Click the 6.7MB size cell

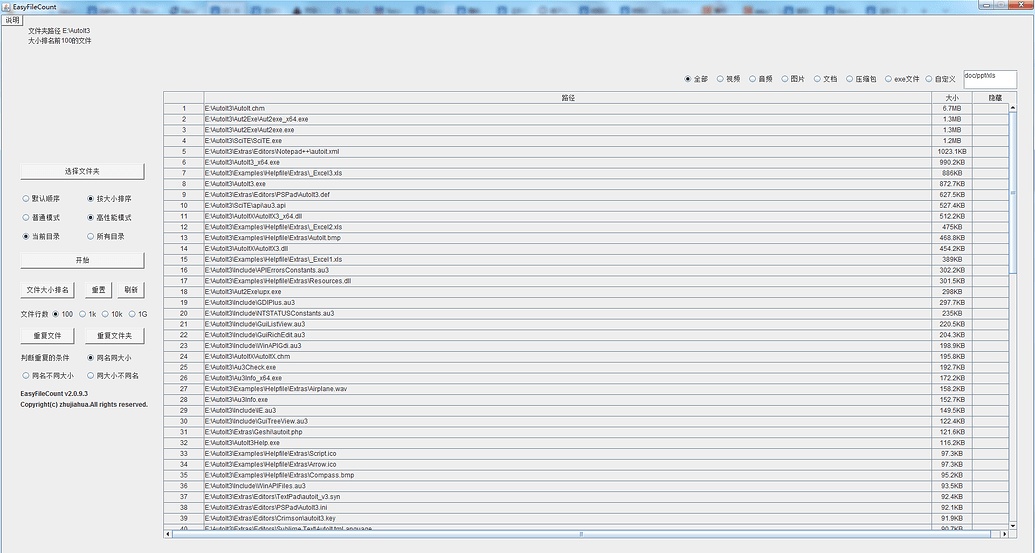952,108
